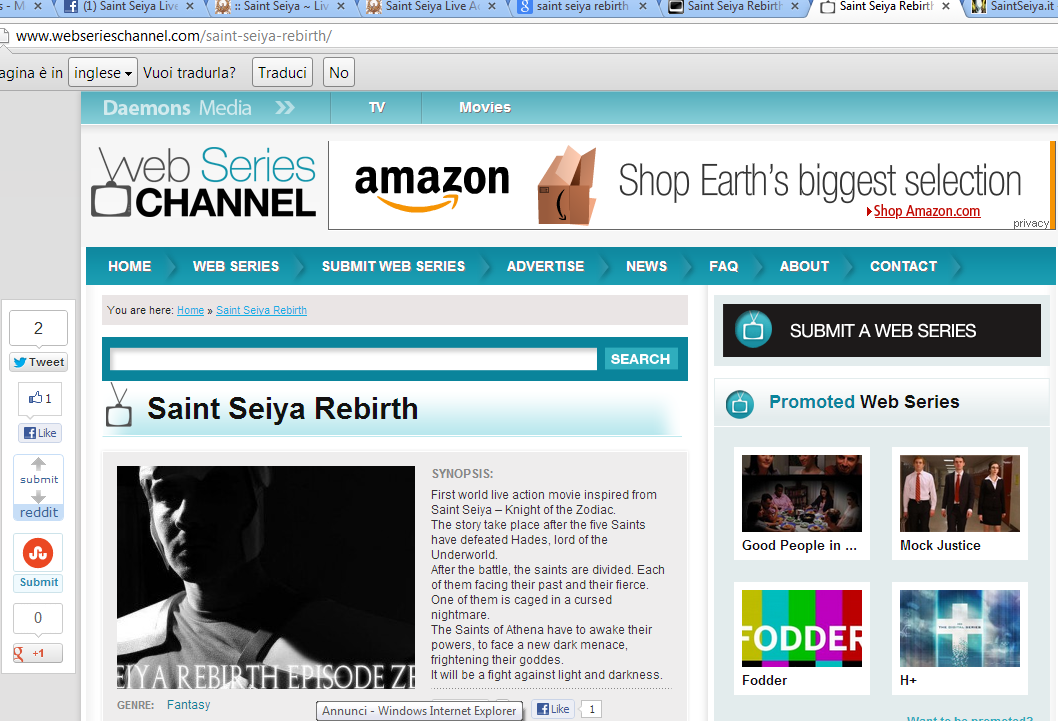1058x721 pixels.
Task: Switch to the Google 'saint seiya rebirth' tab
Action: pyautogui.click(x=583, y=7)
